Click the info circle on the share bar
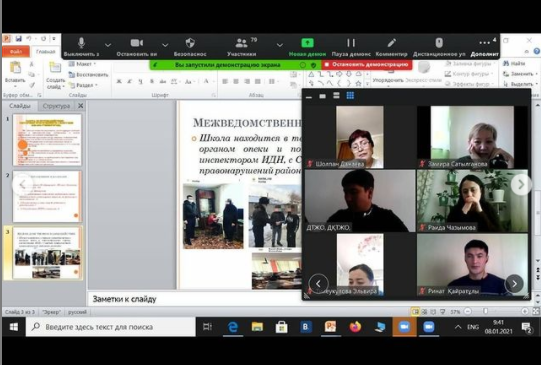The width and height of the screenshot is (541, 365). [x=303, y=65]
